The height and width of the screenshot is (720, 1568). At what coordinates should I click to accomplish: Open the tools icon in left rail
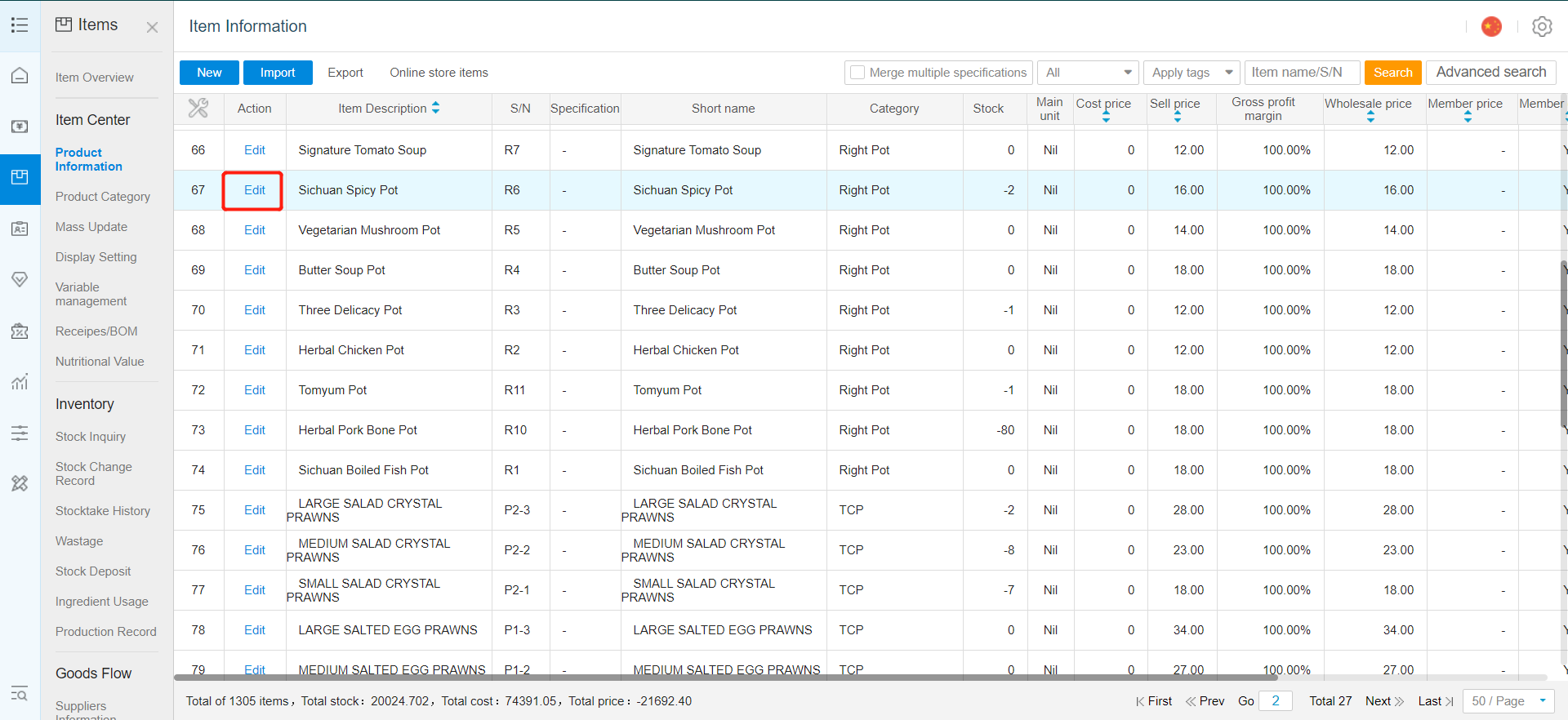click(20, 483)
